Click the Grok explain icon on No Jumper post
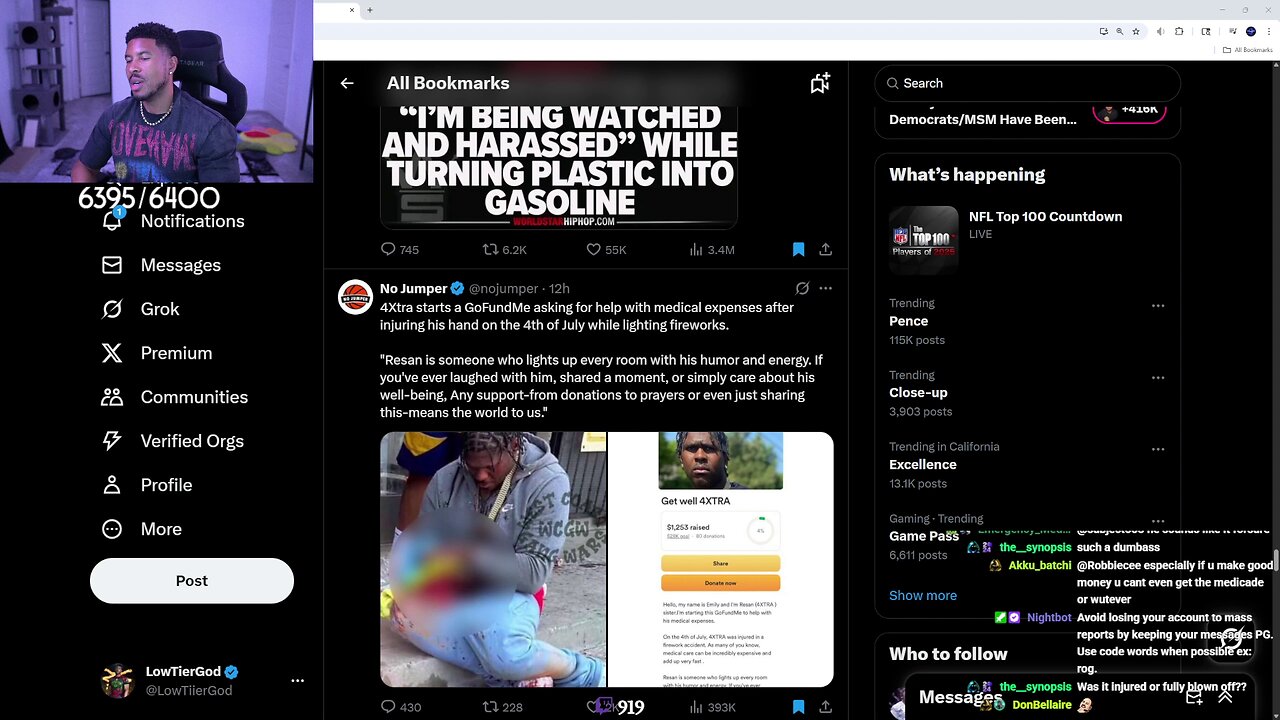1280x720 pixels. pos(802,288)
